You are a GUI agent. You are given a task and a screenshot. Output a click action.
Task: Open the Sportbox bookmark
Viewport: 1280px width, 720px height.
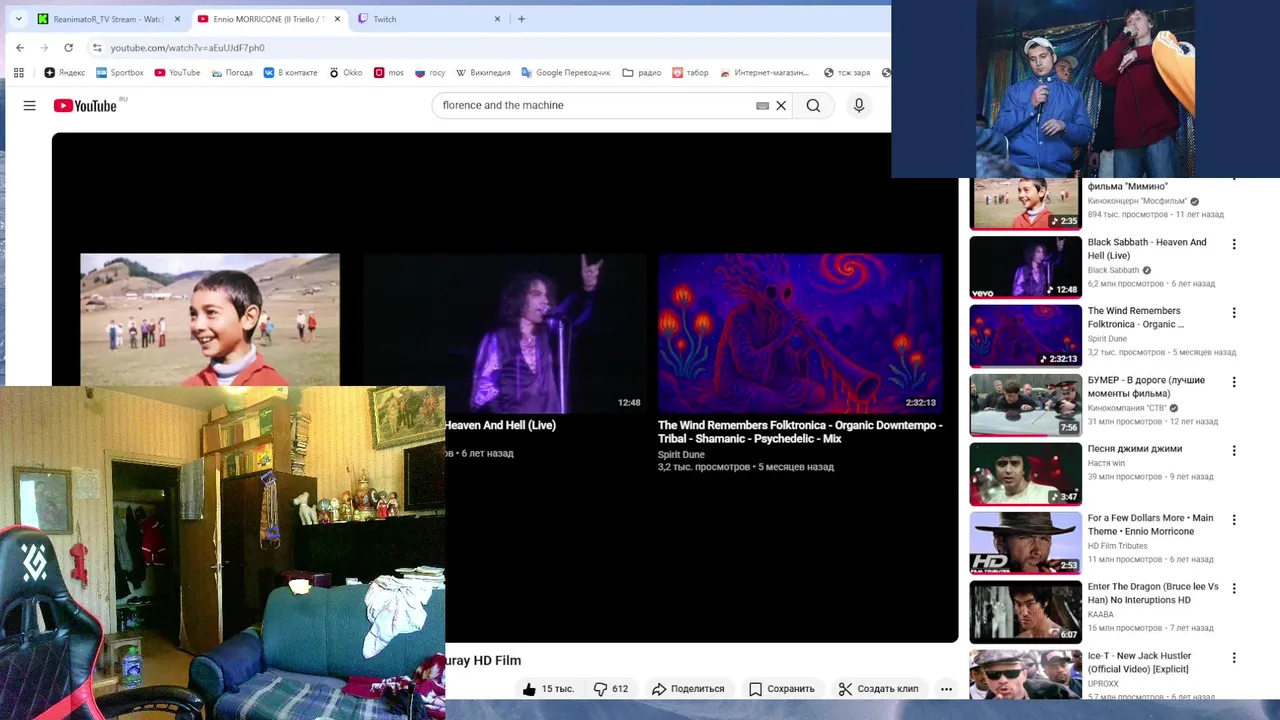(x=120, y=72)
